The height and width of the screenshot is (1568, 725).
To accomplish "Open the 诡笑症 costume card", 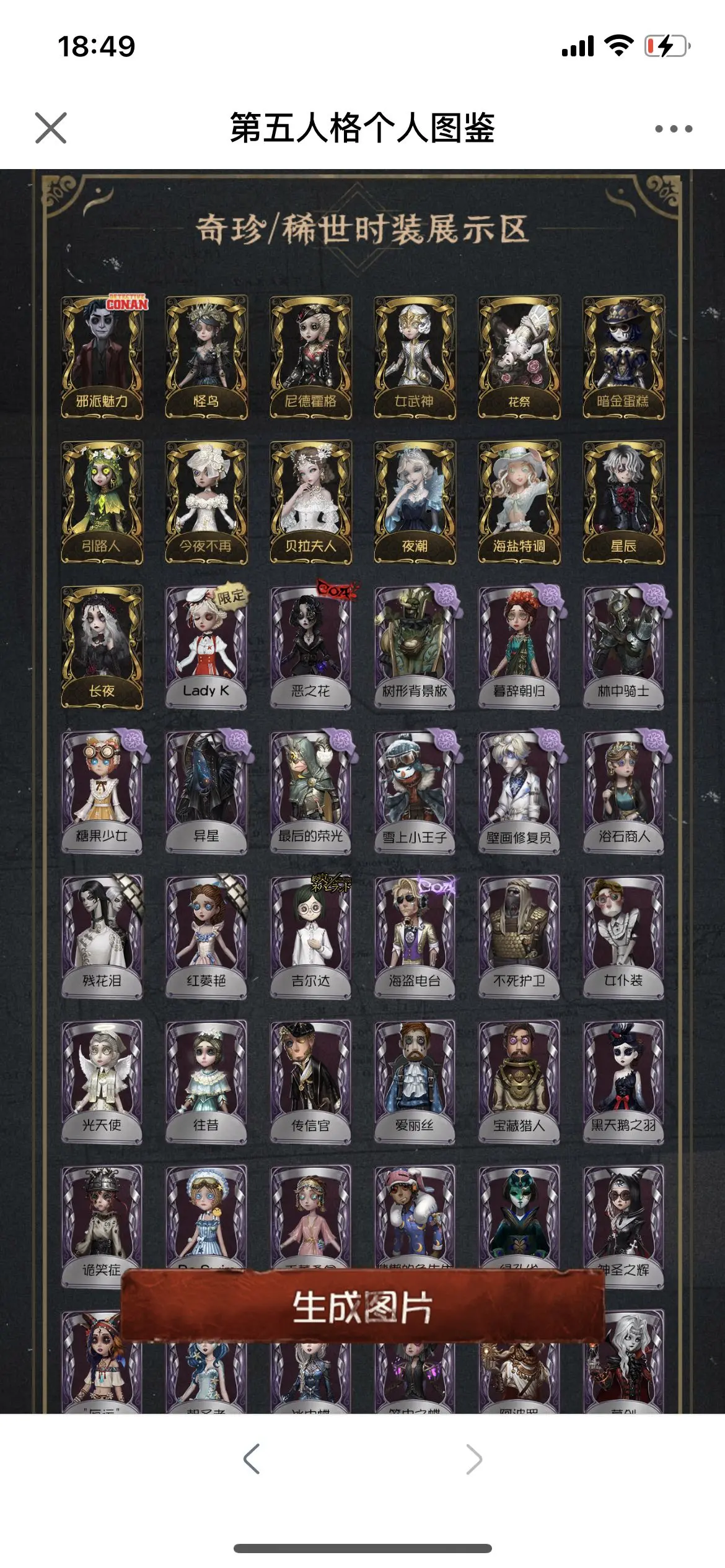I will tap(102, 1227).
